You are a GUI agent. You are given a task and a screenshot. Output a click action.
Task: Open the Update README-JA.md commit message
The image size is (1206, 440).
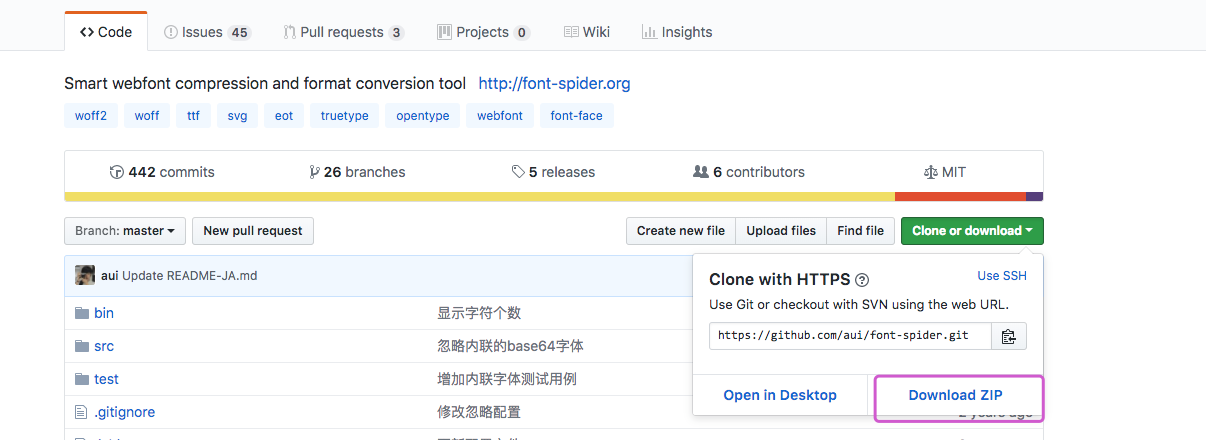[x=190, y=275]
